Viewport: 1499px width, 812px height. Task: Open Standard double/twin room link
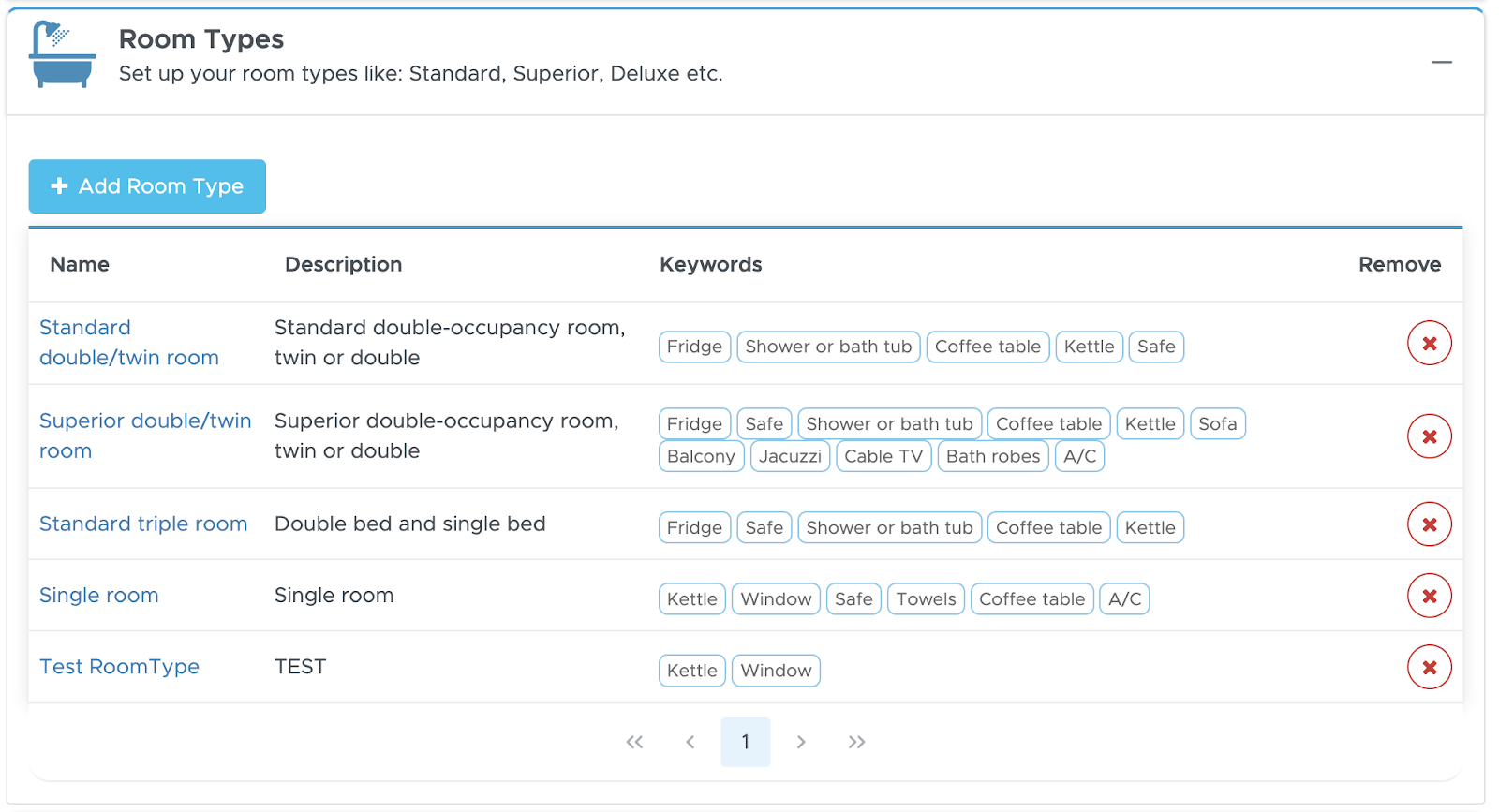pyautogui.click(x=129, y=343)
